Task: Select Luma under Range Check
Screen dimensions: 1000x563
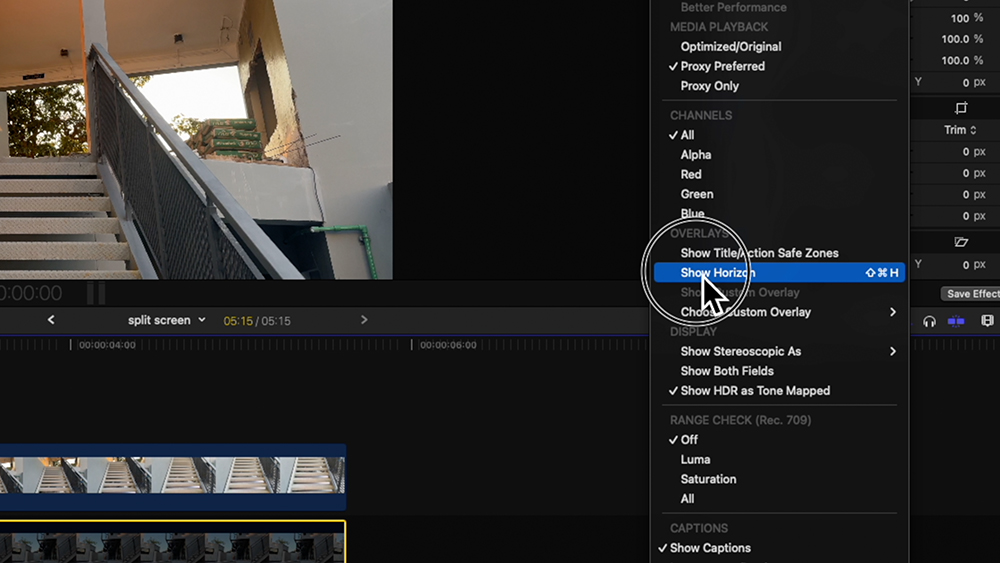Action: pos(695,460)
